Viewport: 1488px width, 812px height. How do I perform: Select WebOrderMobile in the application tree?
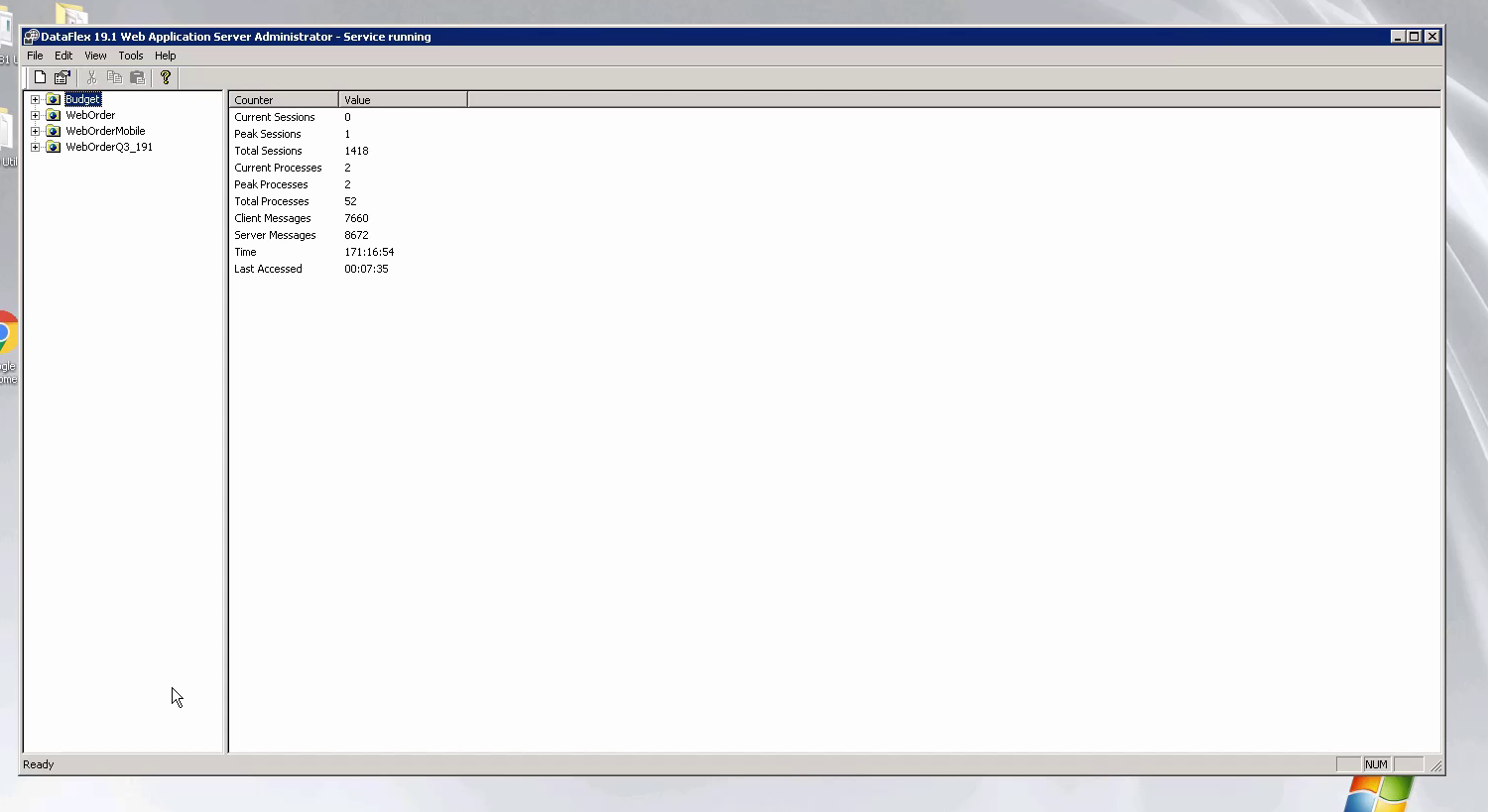click(105, 131)
